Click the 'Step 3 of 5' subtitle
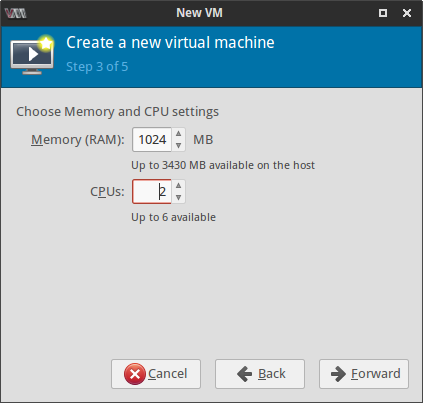This screenshot has width=423, height=403. tap(97, 67)
